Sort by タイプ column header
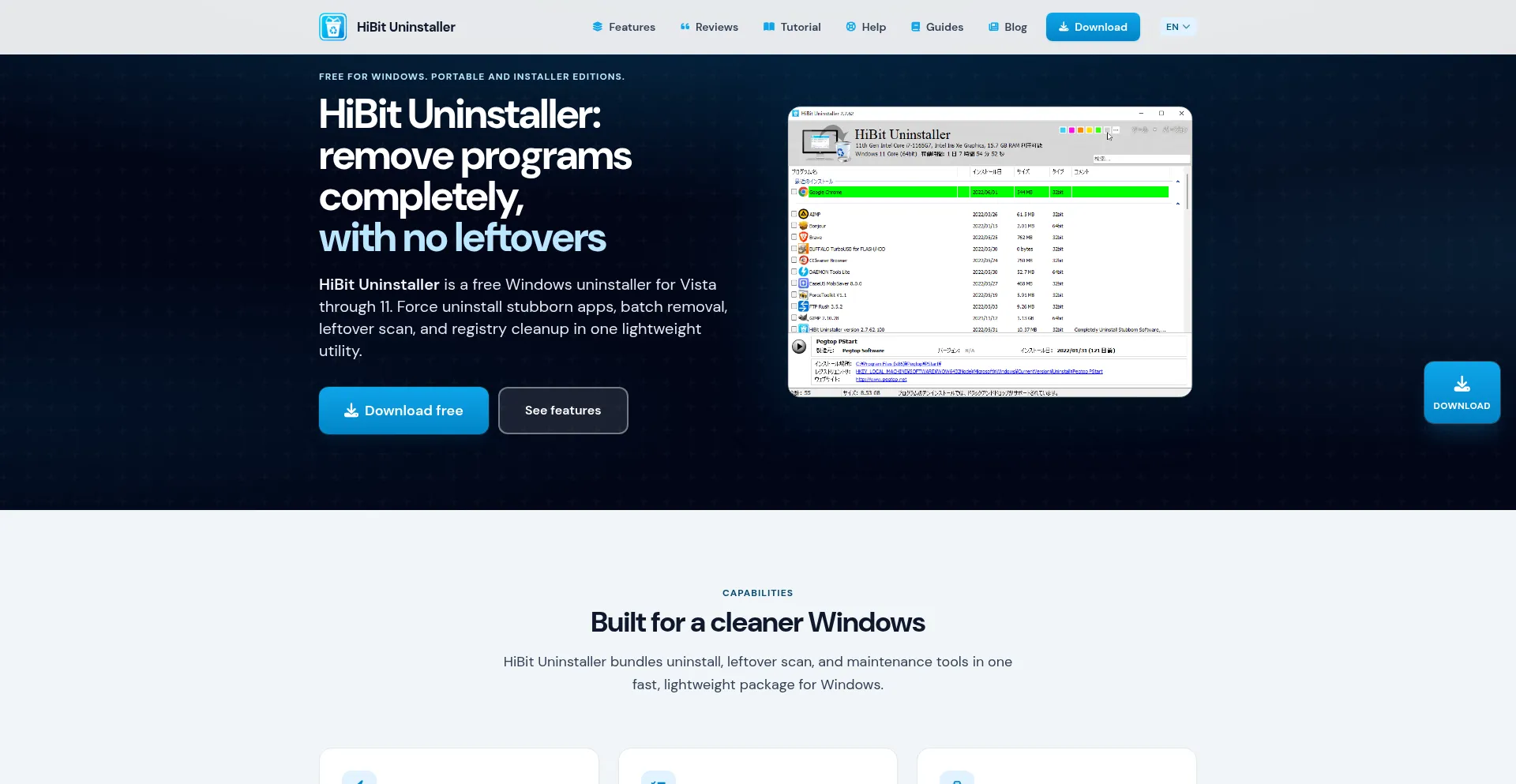This screenshot has width=1516, height=784. click(1058, 171)
